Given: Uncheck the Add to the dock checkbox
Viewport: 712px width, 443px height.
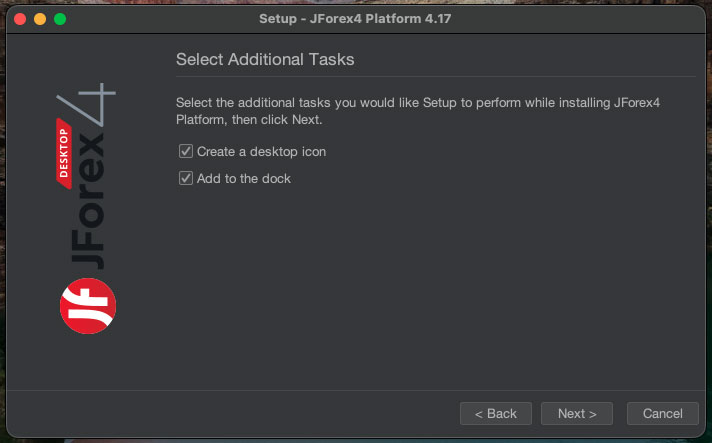Looking at the screenshot, I should pyautogui.click(x=185, y=179).
